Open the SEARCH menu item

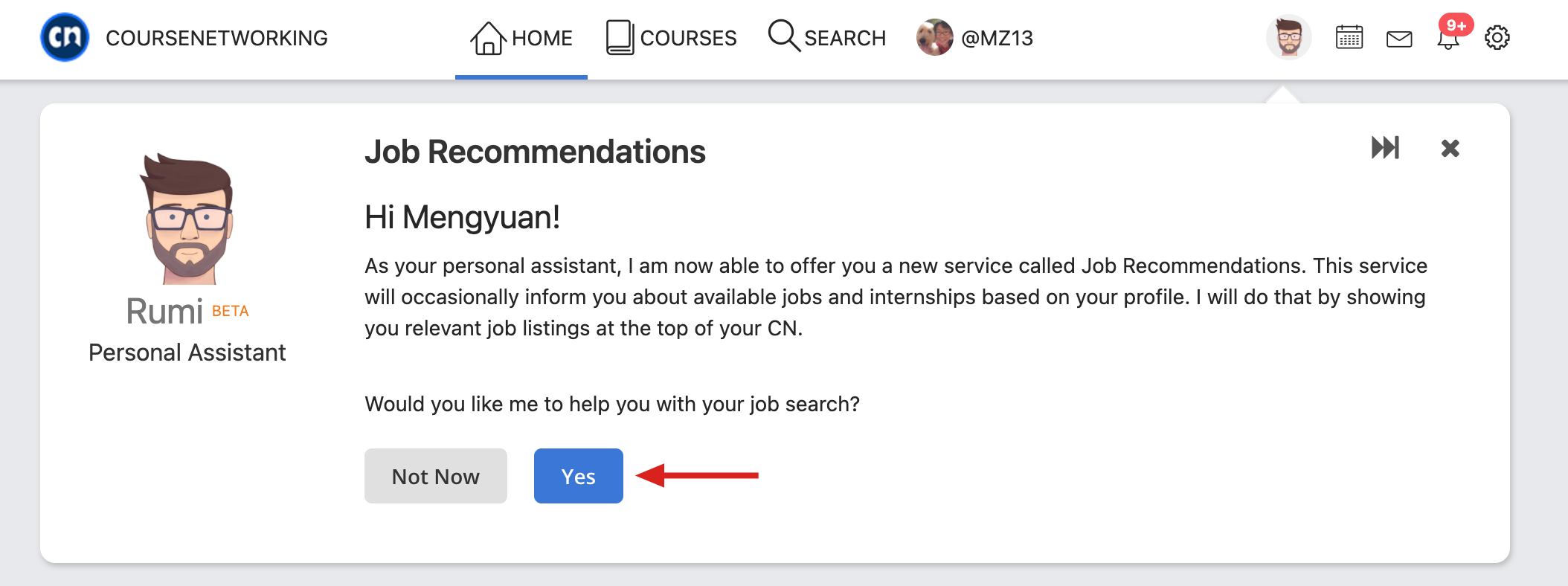pos(827,38)
